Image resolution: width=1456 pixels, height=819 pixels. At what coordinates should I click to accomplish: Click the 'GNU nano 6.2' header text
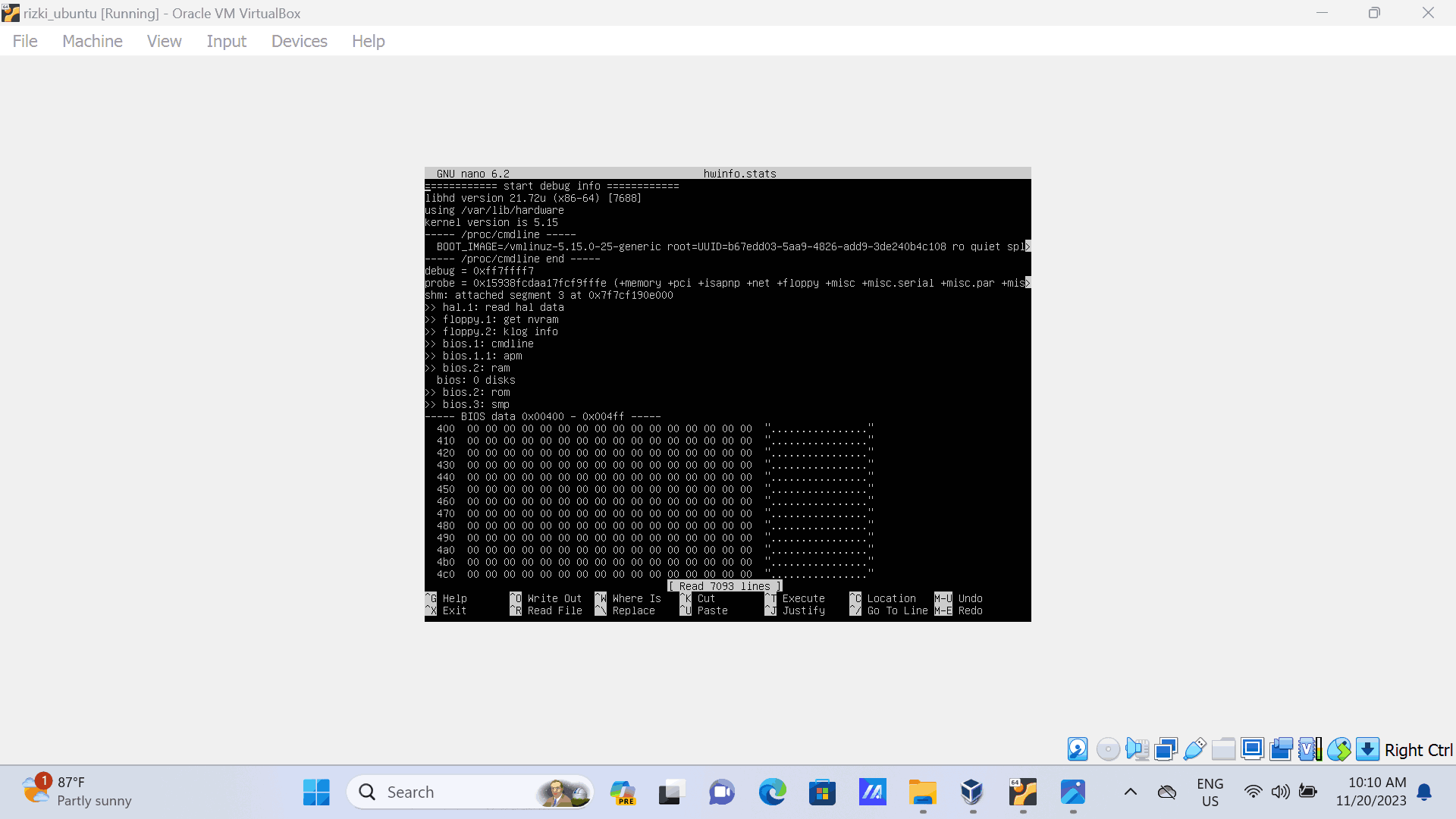(473, 174)
